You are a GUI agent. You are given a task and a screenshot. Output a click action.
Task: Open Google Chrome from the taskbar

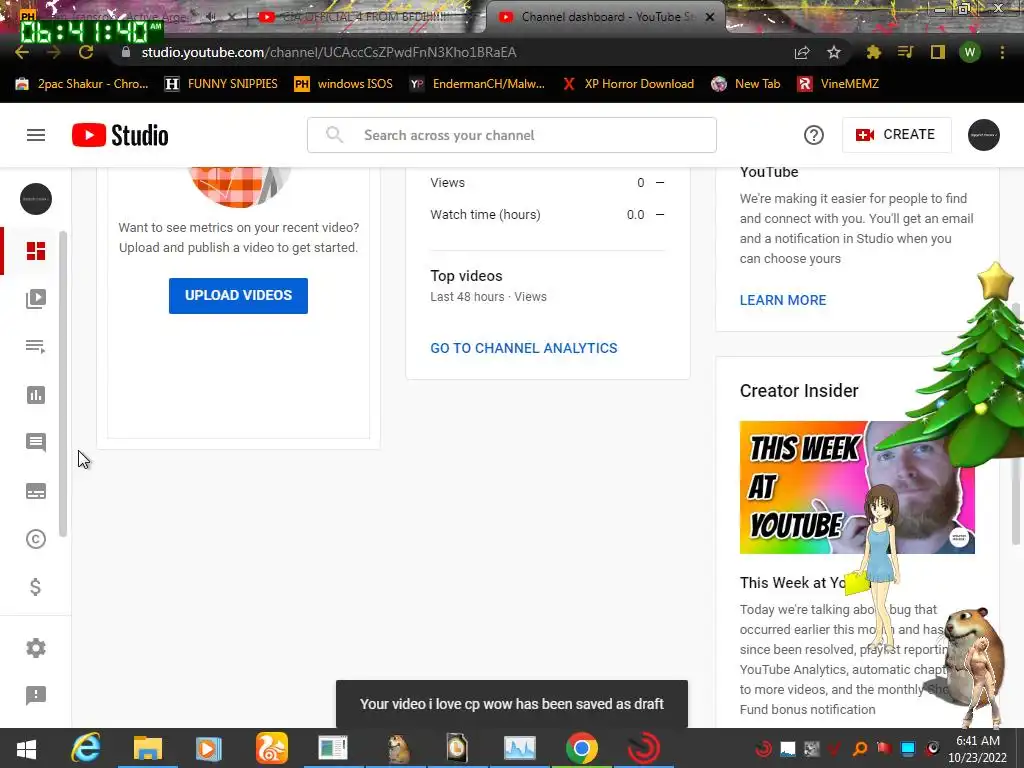click(581, 748)
